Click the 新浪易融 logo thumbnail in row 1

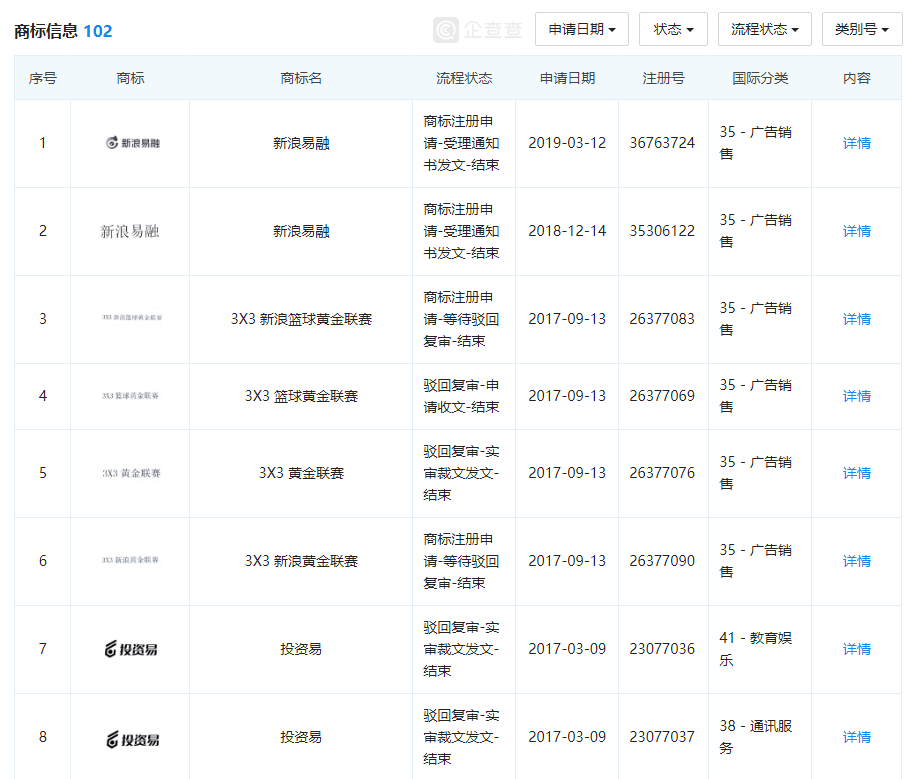132,143
